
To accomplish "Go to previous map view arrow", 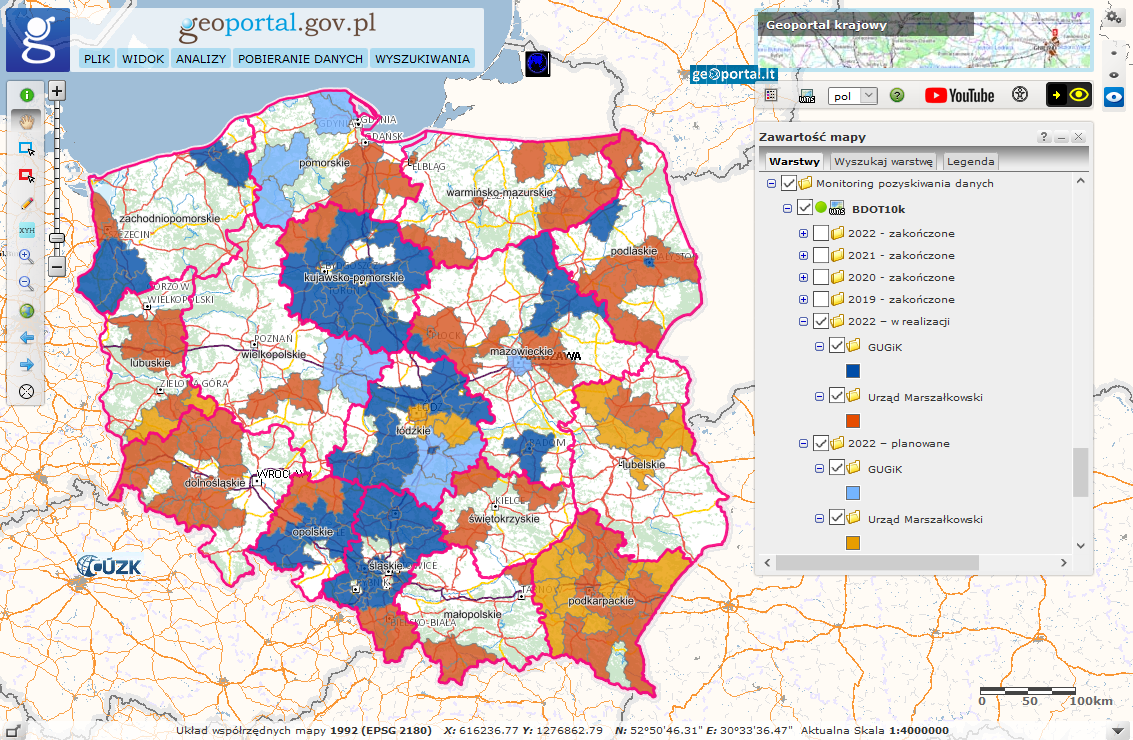I will [x=27, y=338].
